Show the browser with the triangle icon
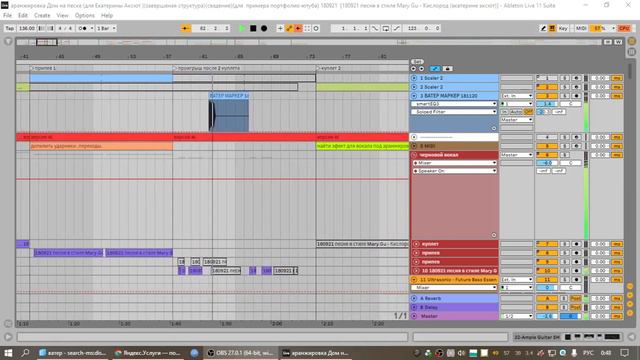The height and width of the screenshot is (360, 640). click(8, 42)
